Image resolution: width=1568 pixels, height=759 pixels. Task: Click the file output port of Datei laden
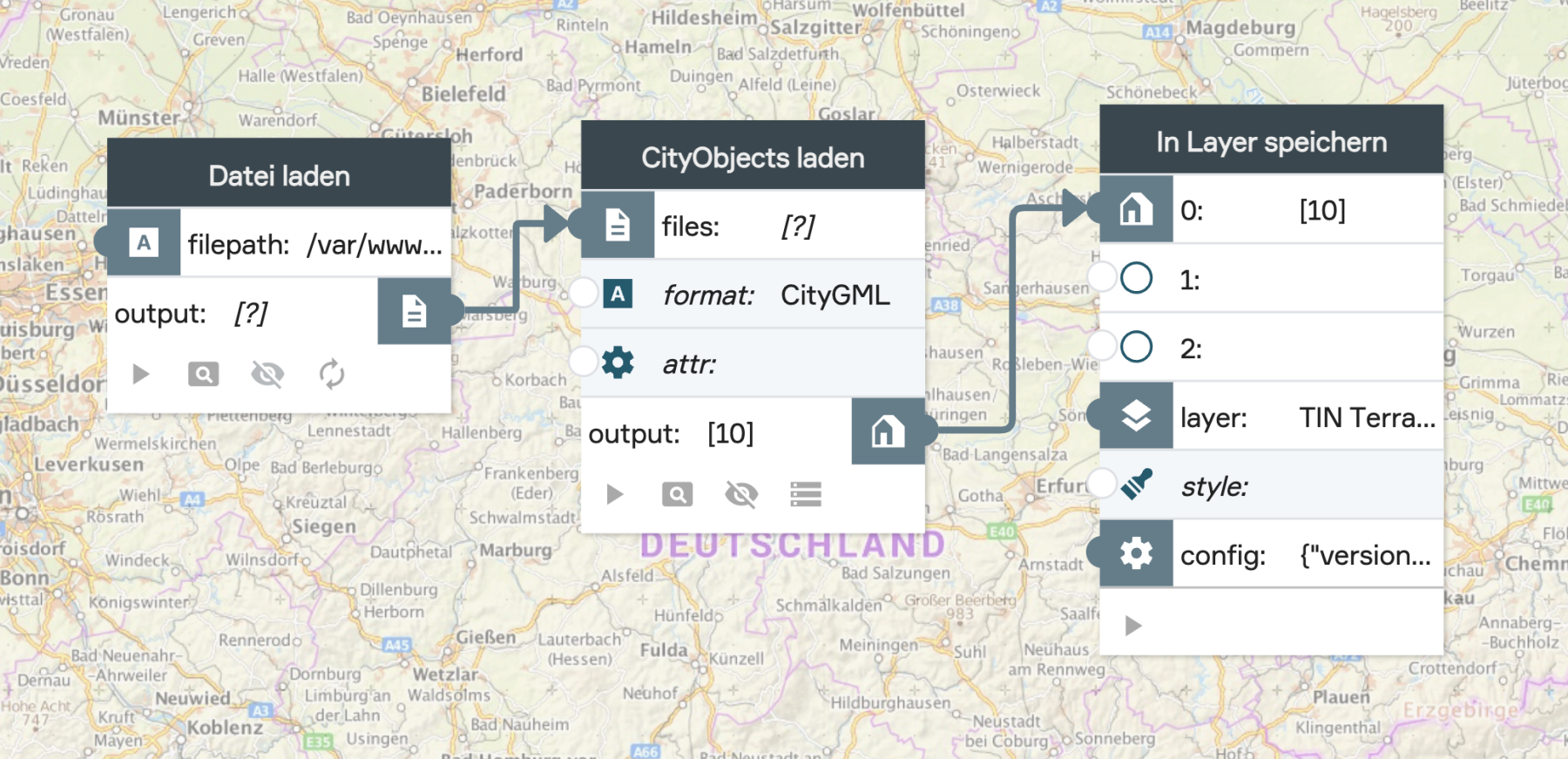pyautogui.click(x=415, y=311)
